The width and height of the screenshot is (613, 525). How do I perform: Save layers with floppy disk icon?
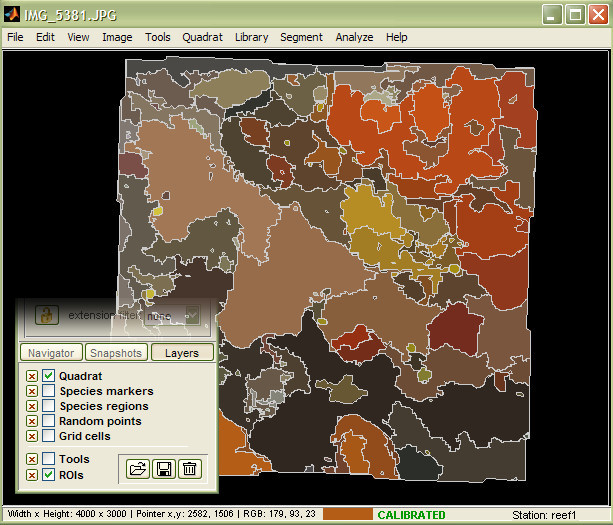coord(164,467)
